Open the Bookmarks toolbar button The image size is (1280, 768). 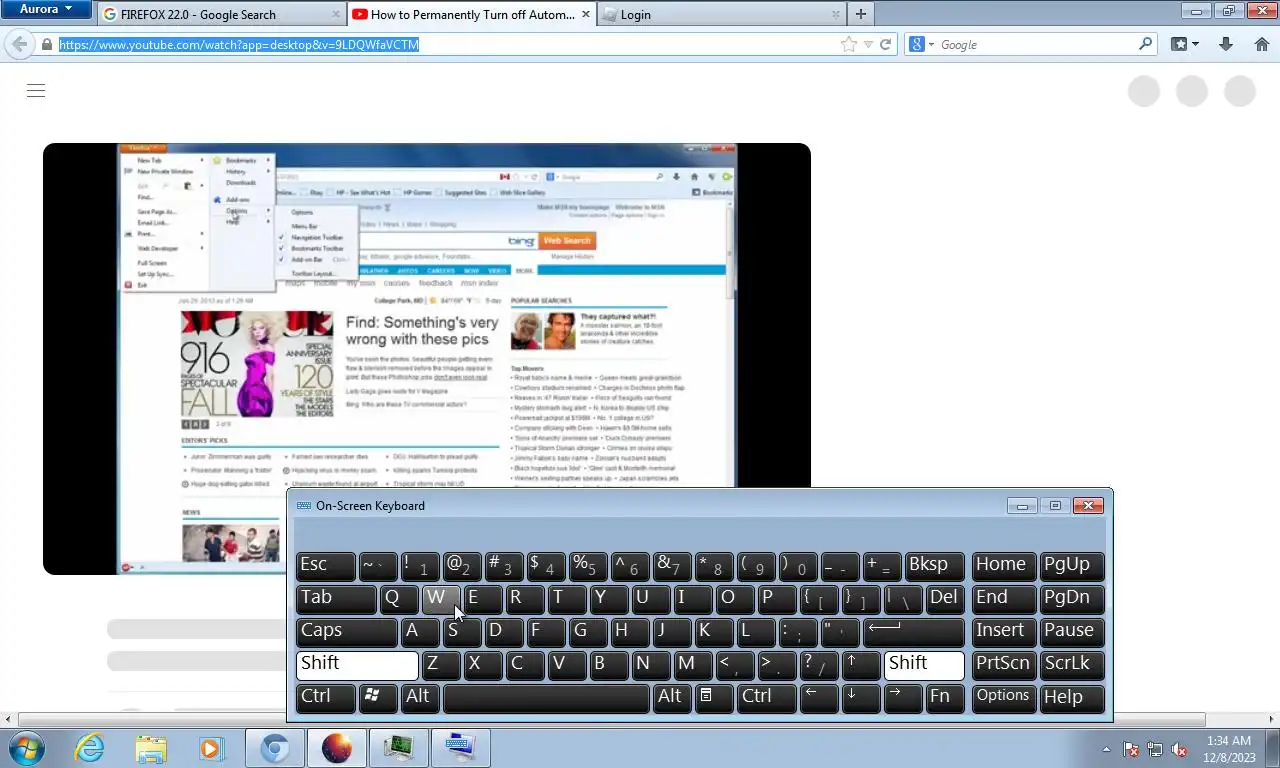click(1184, 44)
